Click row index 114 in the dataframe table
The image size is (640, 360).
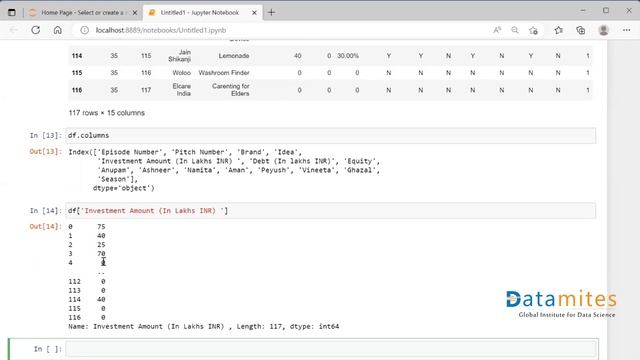[77, 56]
